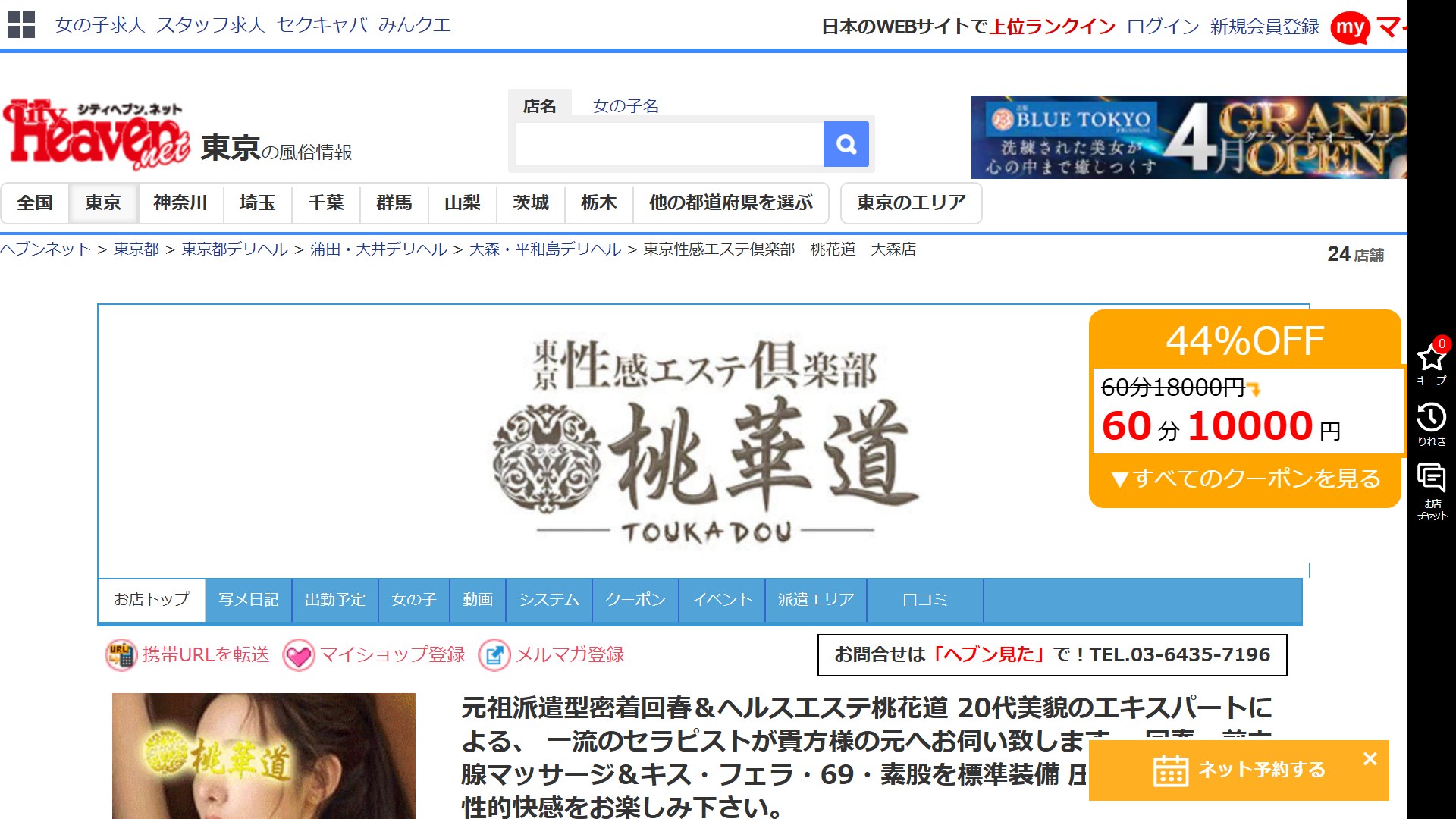Select 栃木 in the region bar
The image size is (1456, 819).
click(599, 203)
